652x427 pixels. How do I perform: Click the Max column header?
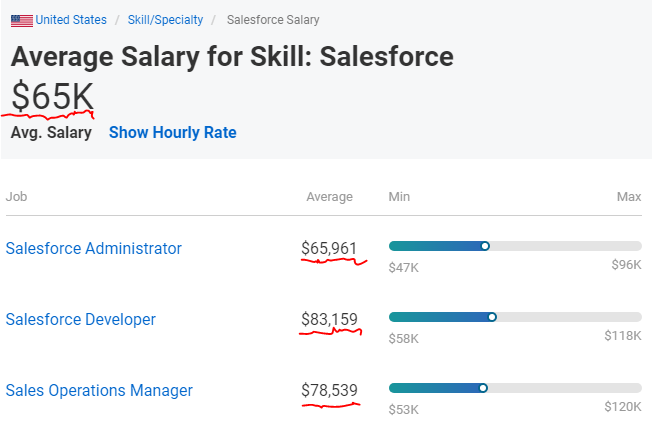(629, 196)
